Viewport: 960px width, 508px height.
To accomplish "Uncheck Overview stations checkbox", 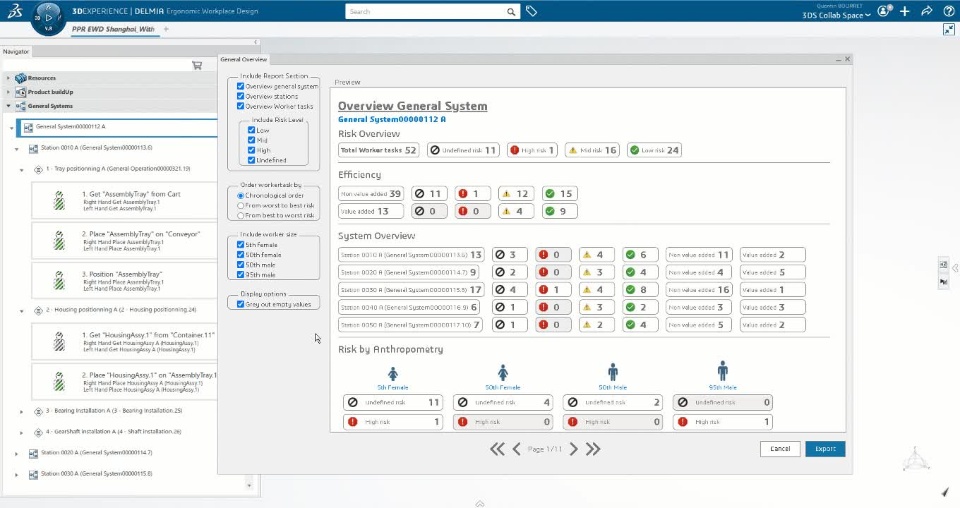I will (x=240, y=96).
